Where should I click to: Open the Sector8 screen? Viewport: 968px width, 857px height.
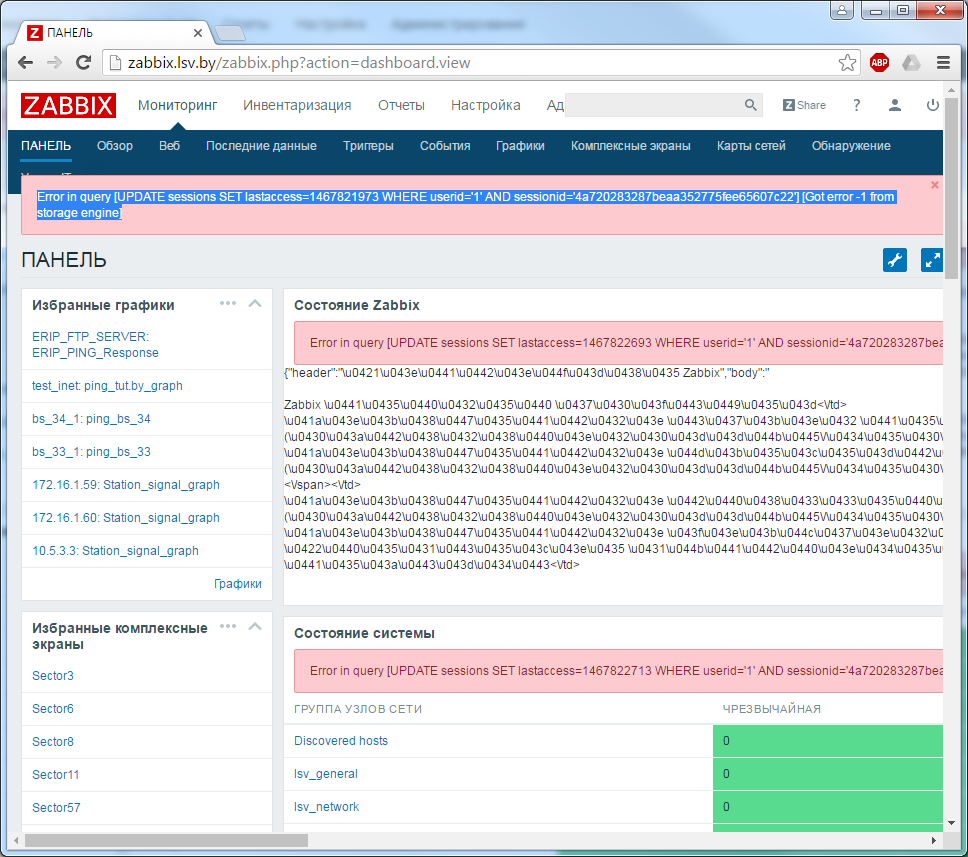click(52, 742)
